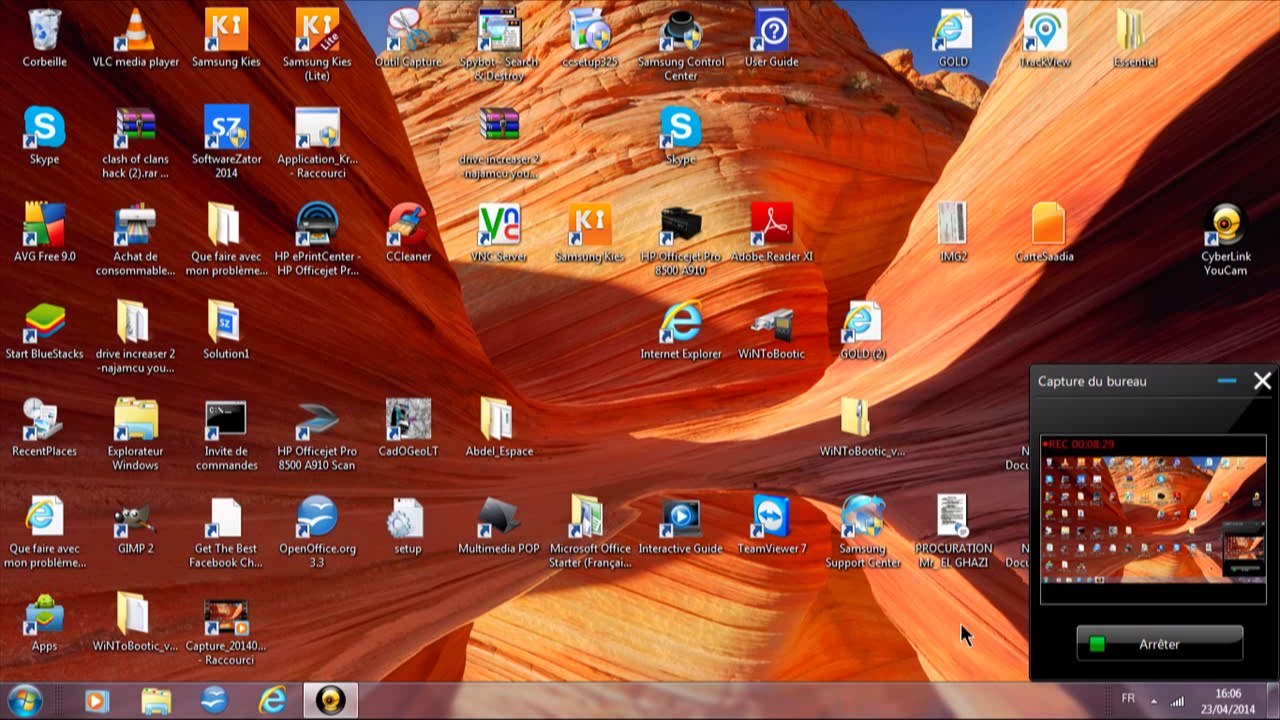Click the Windows Start button

click(25, 701)
